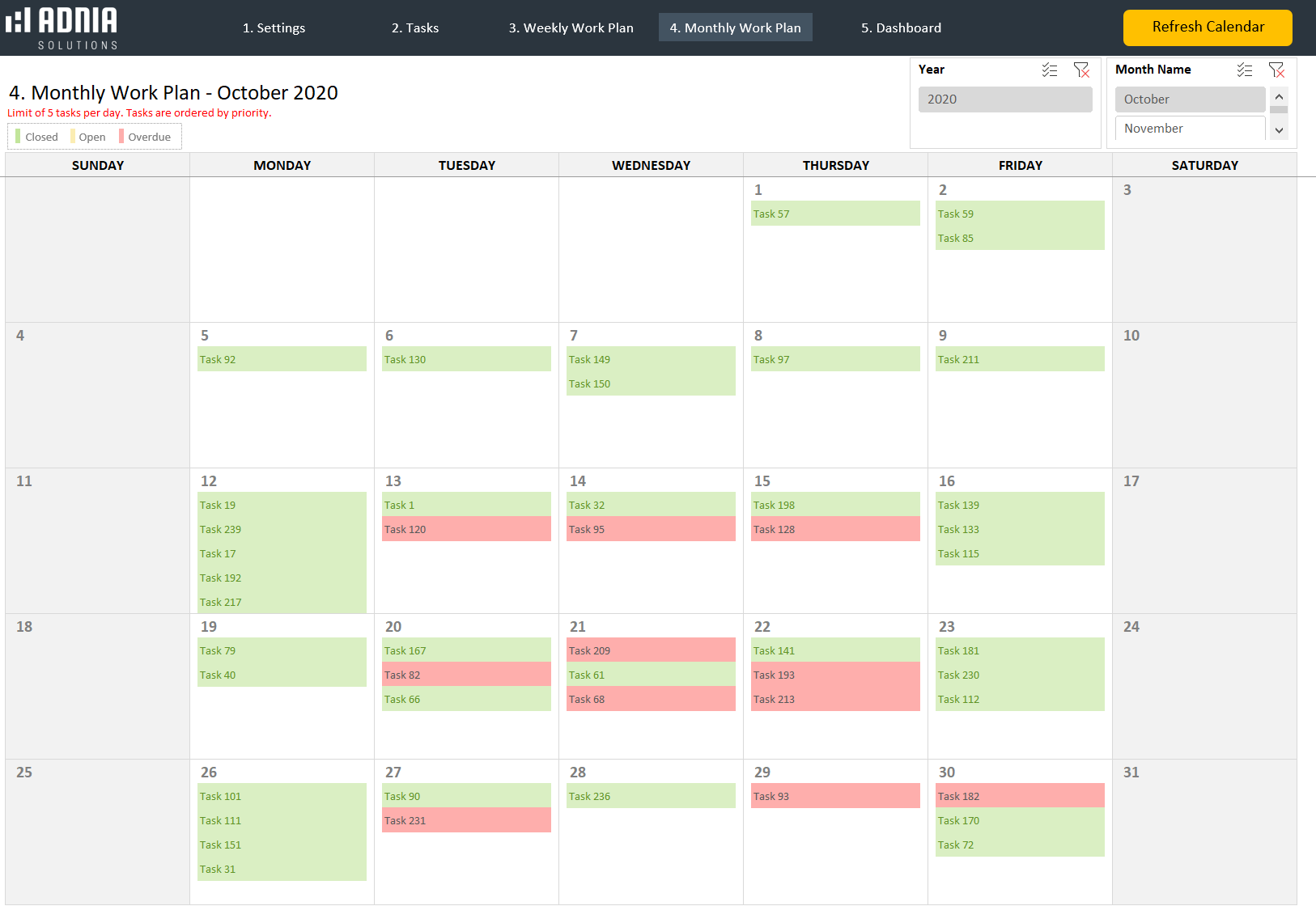The width and height of the screenshot is (1316, 906).
Task: Open the 1. Settings tab
Action: point(274,28)
